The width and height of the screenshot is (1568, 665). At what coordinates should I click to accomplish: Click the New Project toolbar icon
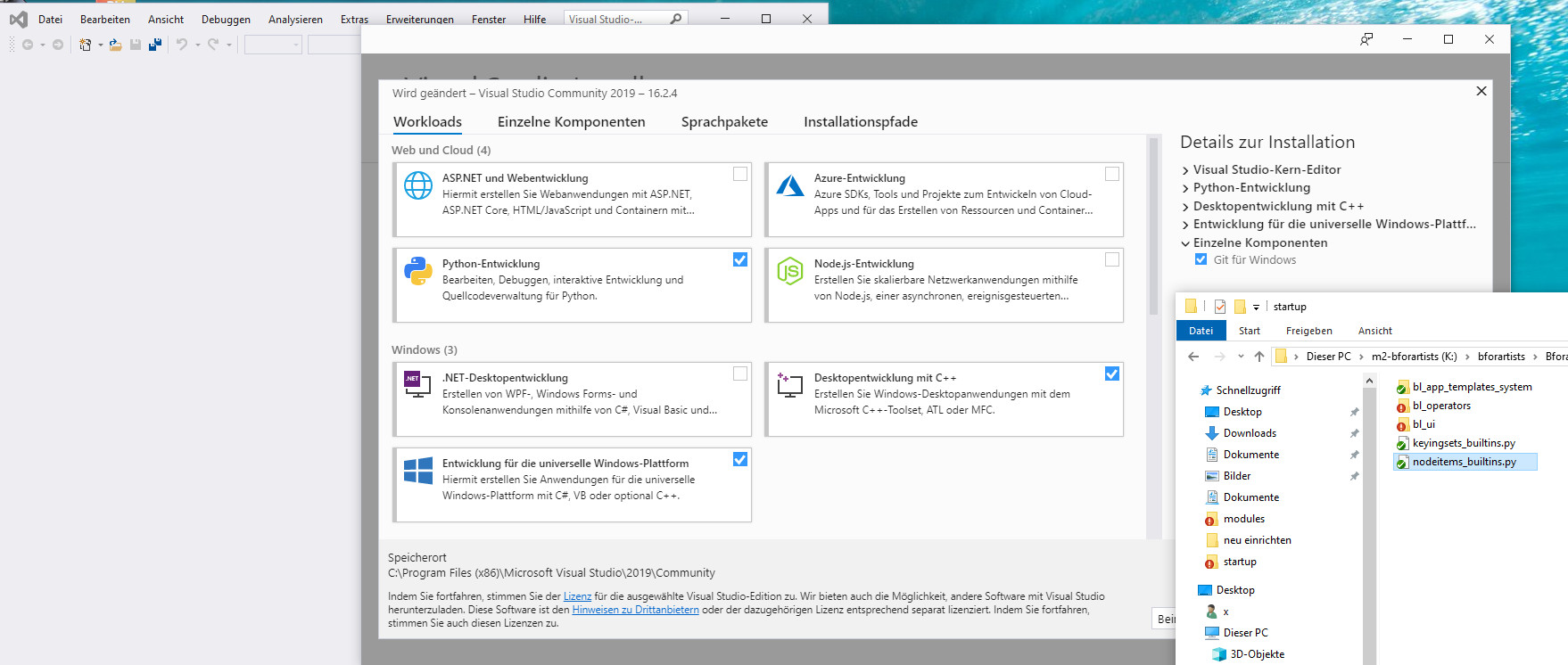[x=85, y=45]
